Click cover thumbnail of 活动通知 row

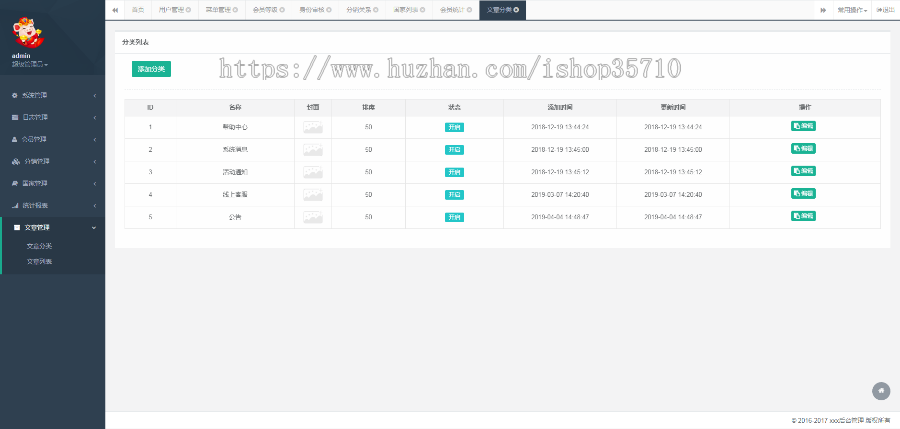point(313,172)
